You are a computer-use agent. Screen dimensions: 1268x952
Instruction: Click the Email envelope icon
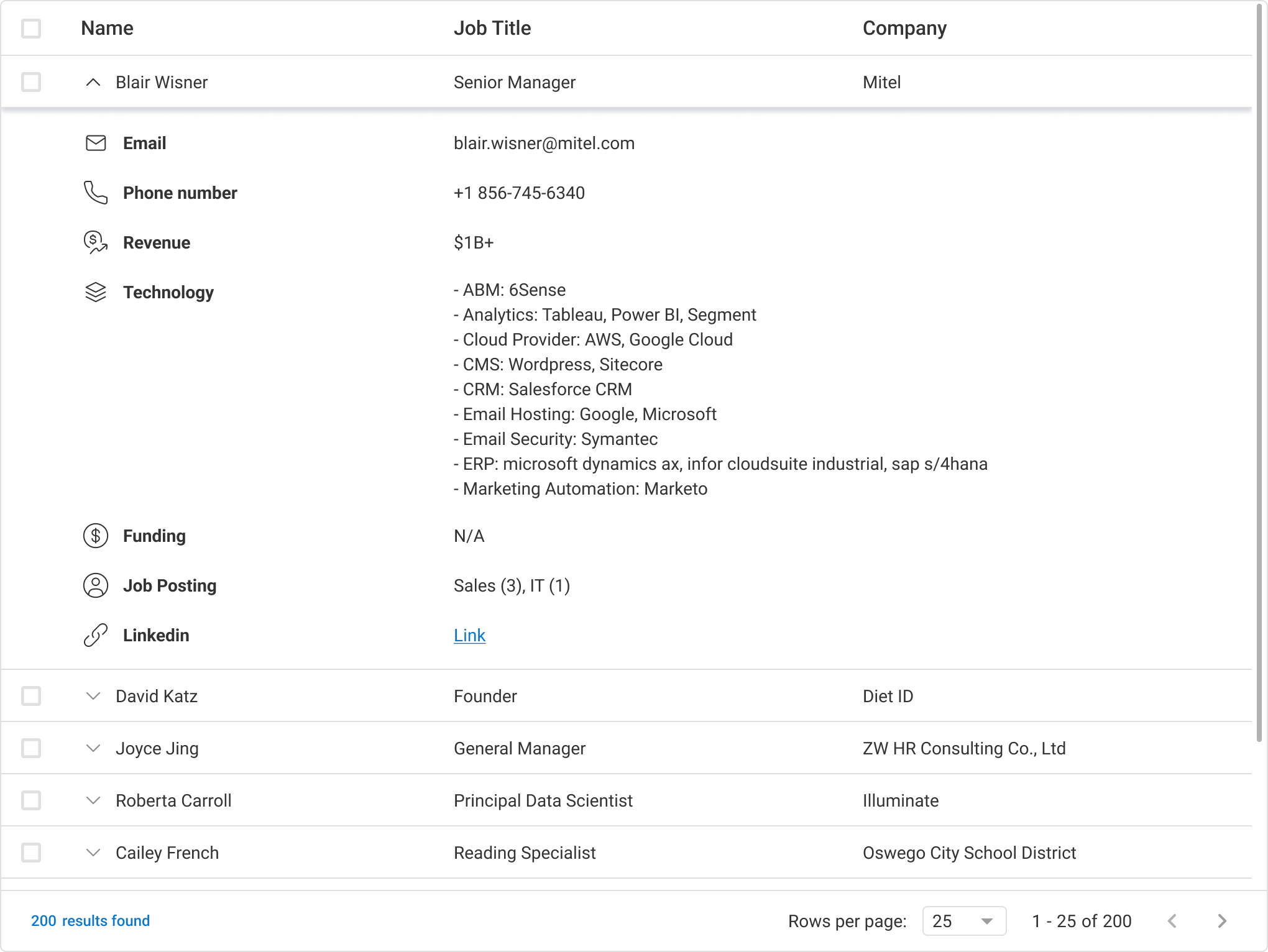(96, 144)
